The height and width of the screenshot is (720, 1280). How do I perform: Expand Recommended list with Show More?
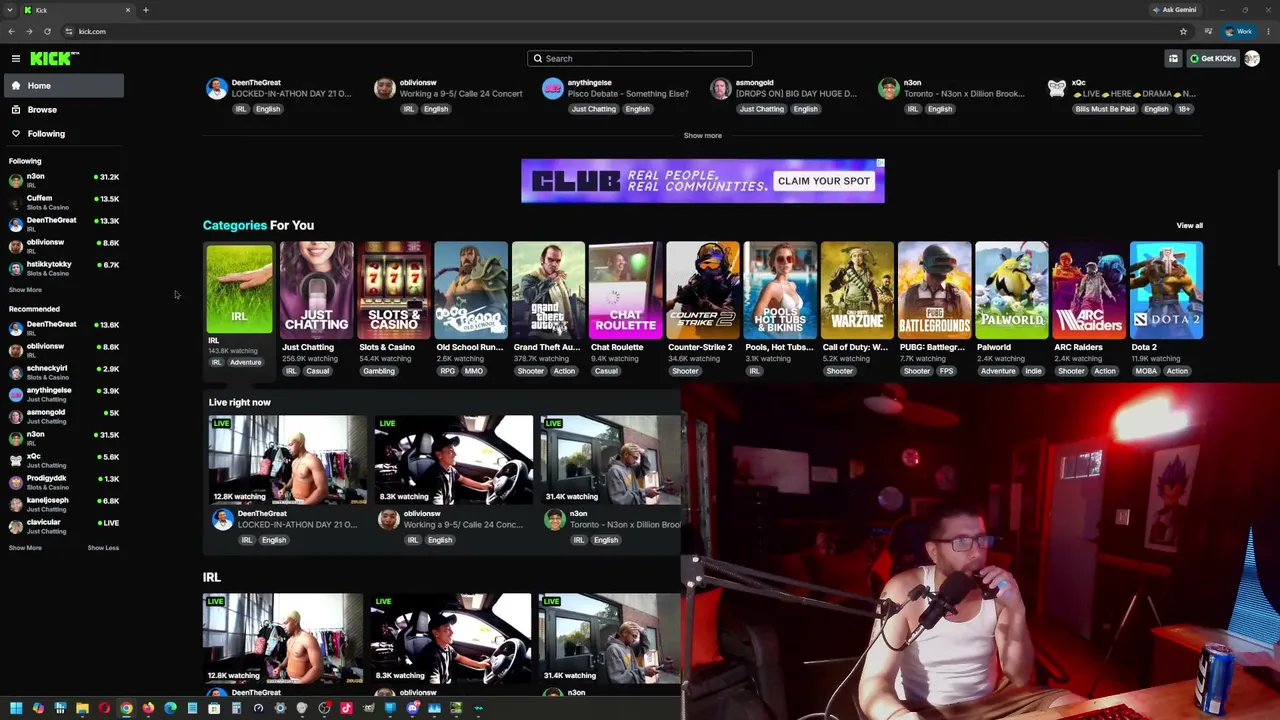coord(25,548)
